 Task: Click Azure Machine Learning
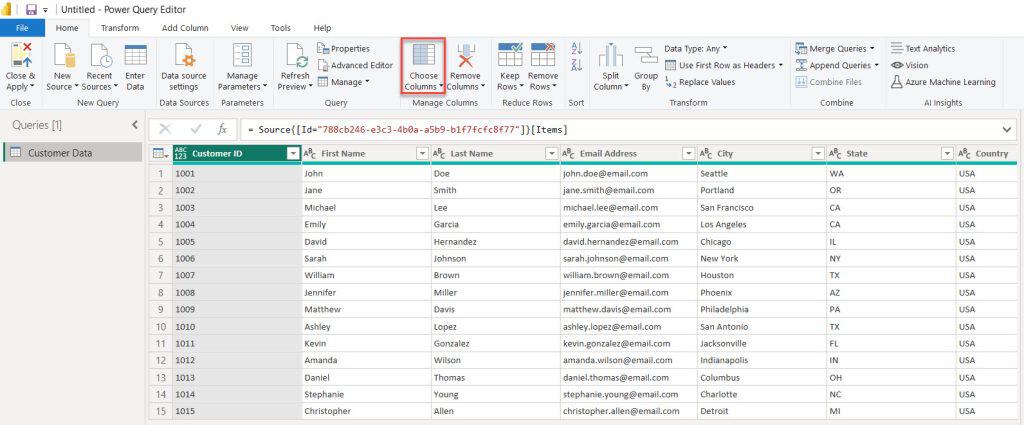[x=944, y=82]
